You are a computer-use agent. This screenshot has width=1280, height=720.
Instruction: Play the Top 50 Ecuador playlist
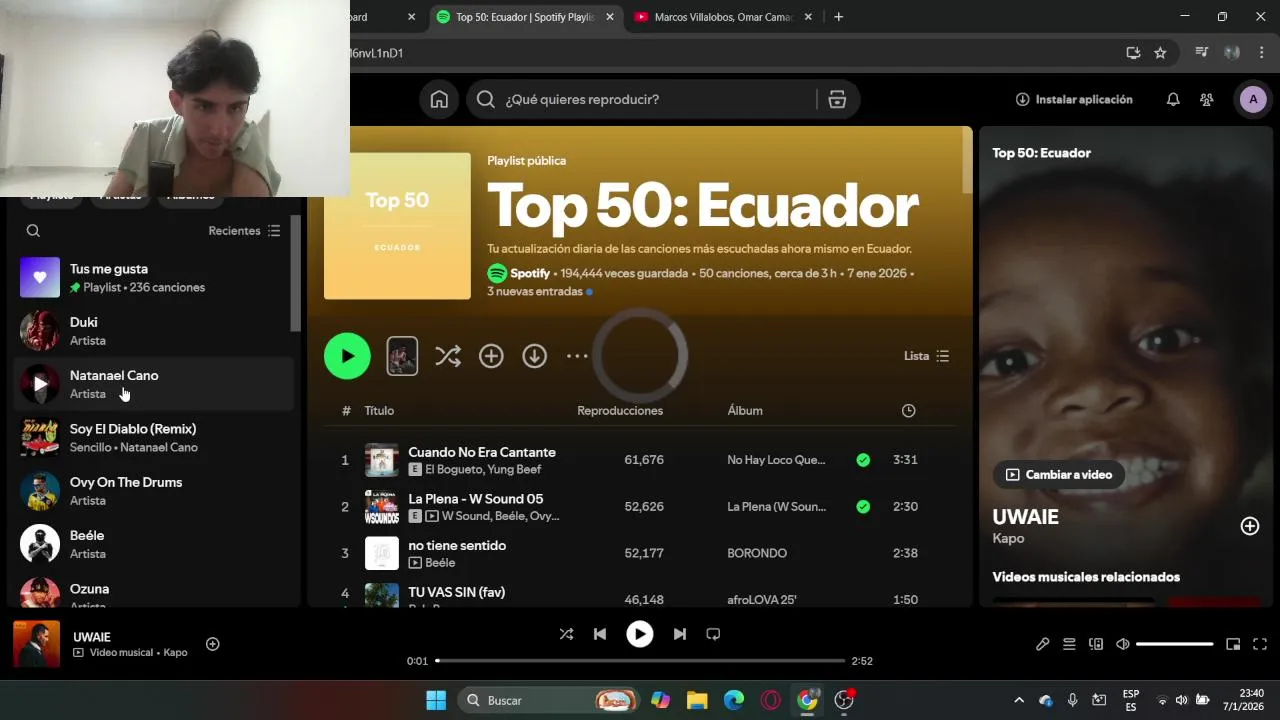pyautogui.click(x=347, y=356)
